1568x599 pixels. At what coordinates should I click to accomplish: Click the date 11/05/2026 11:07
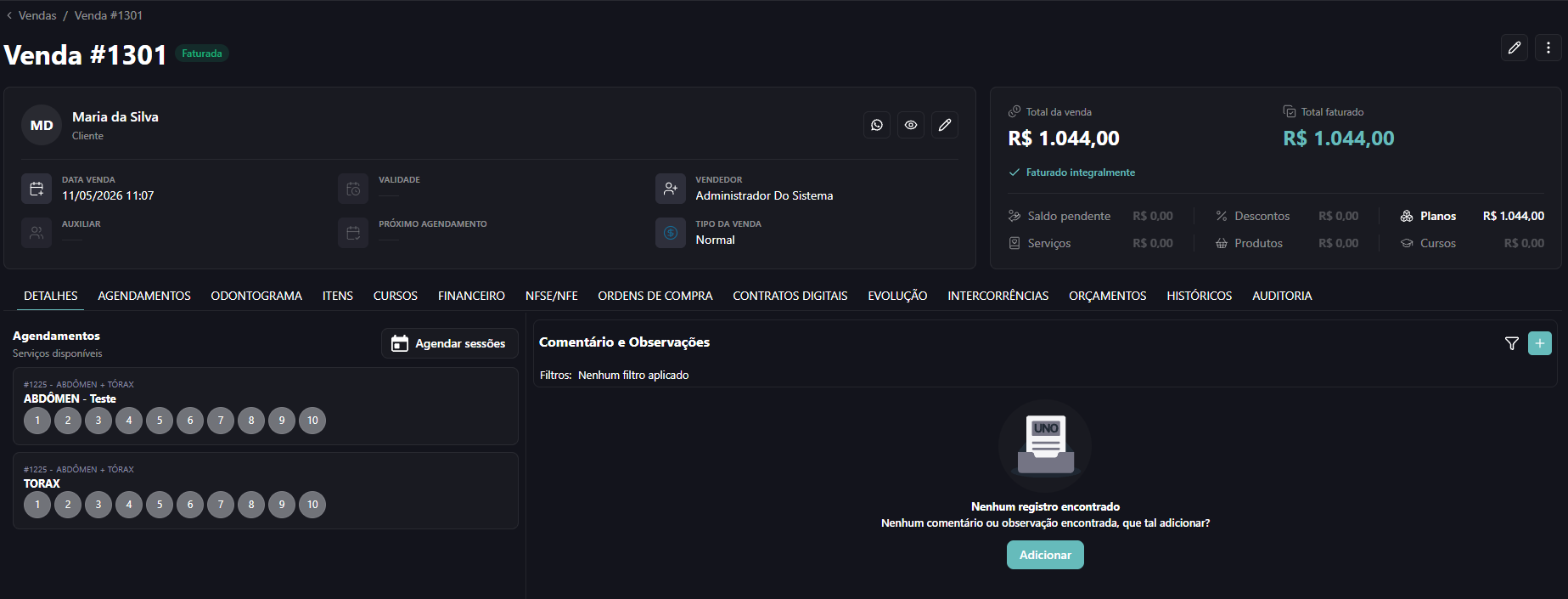[x=108, y=195]
